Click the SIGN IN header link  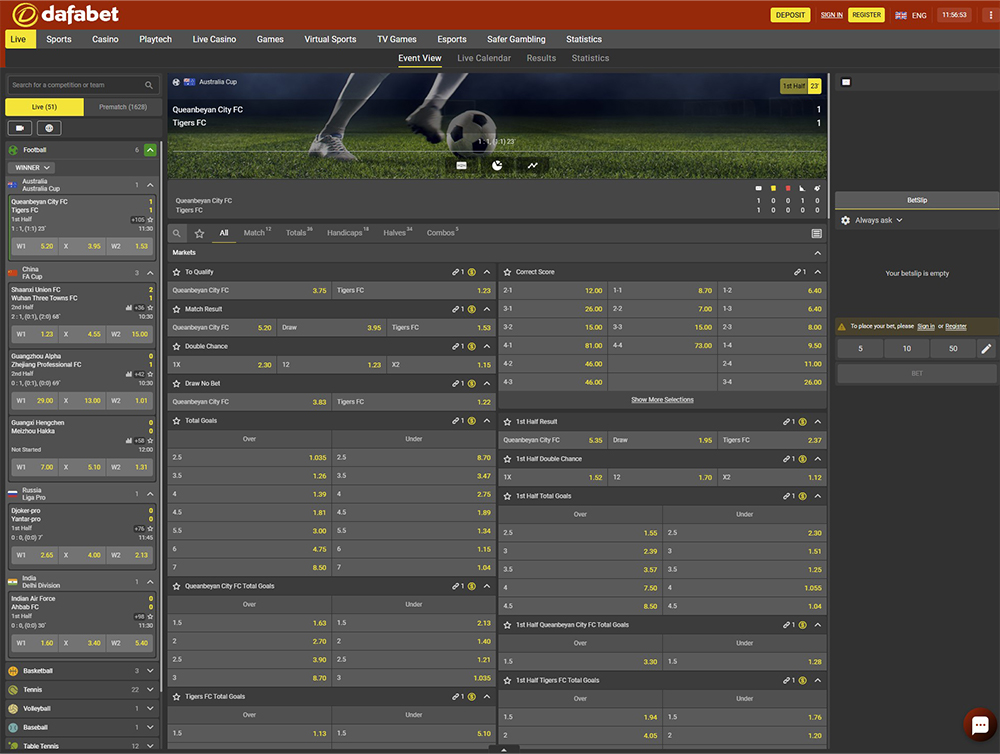coord(832,15)
